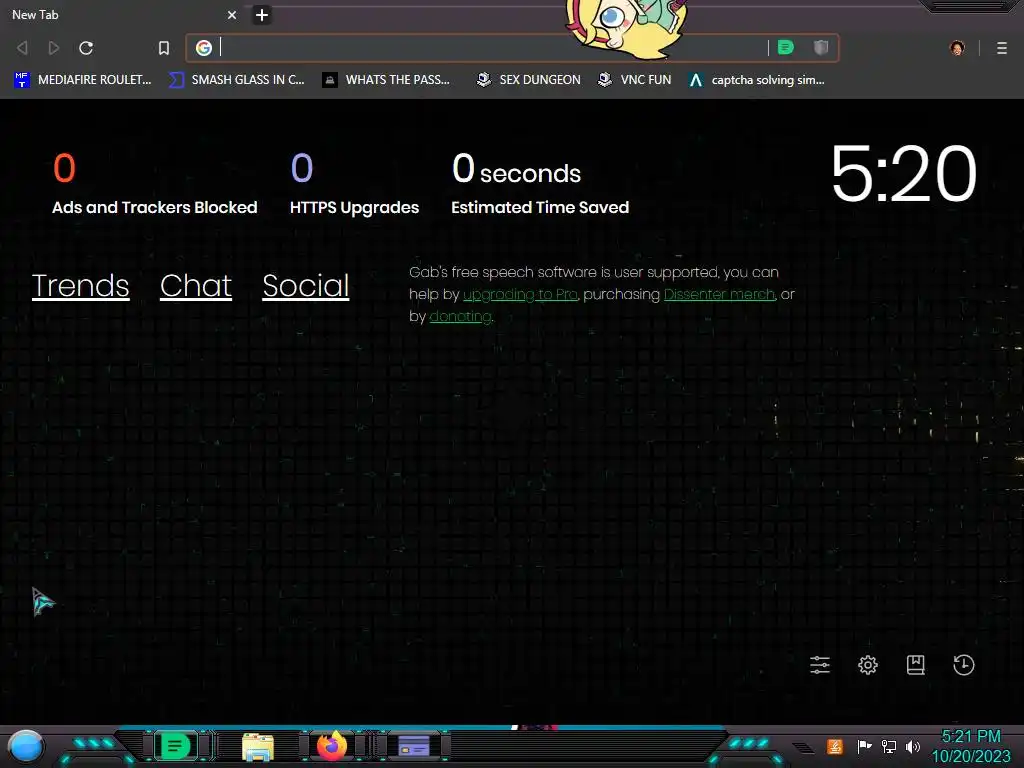Open MEDIAFIRE ROULET... bookmark

click(83, 80)
